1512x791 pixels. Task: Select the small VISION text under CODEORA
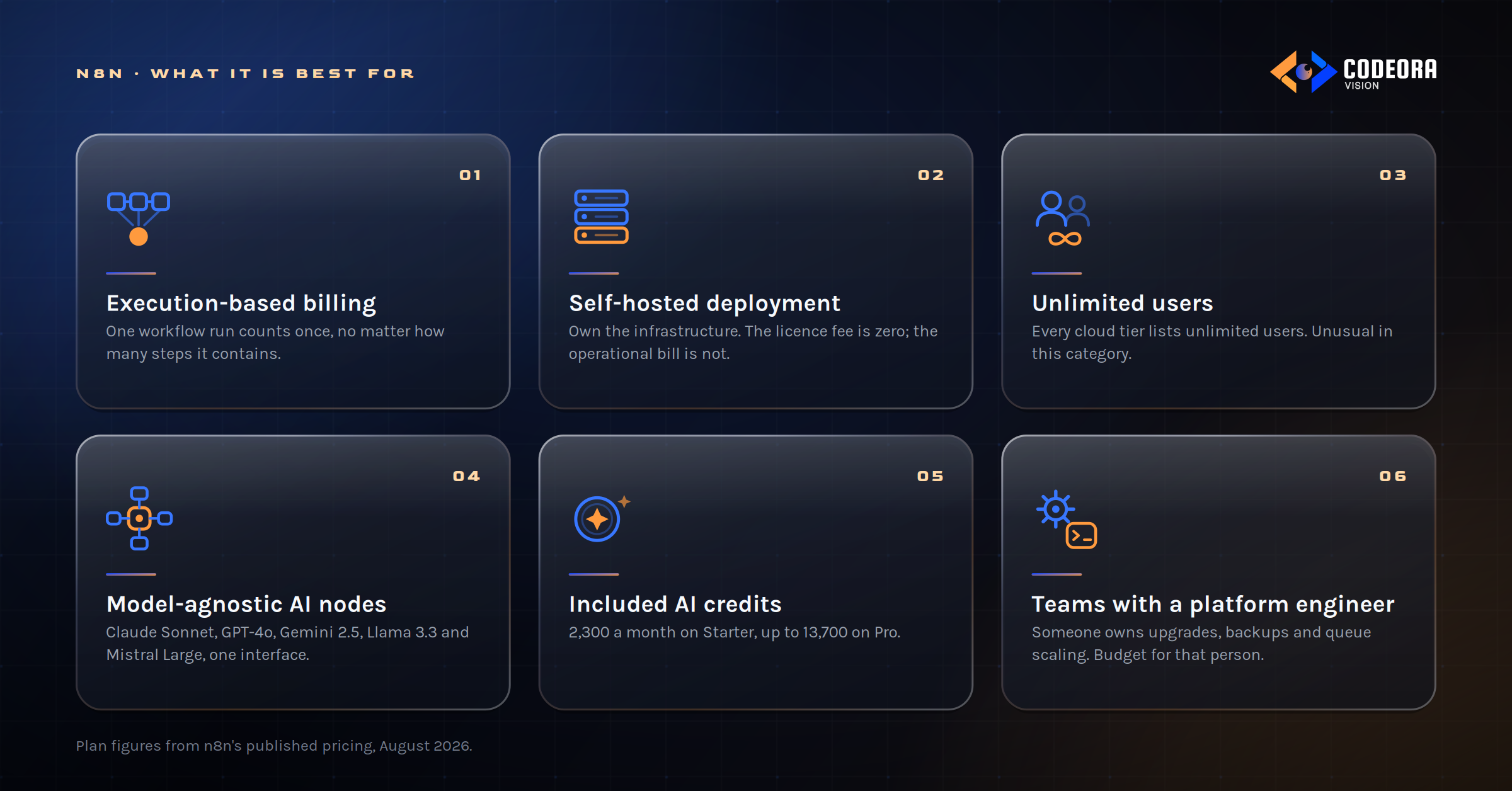tap(1361, 86)
